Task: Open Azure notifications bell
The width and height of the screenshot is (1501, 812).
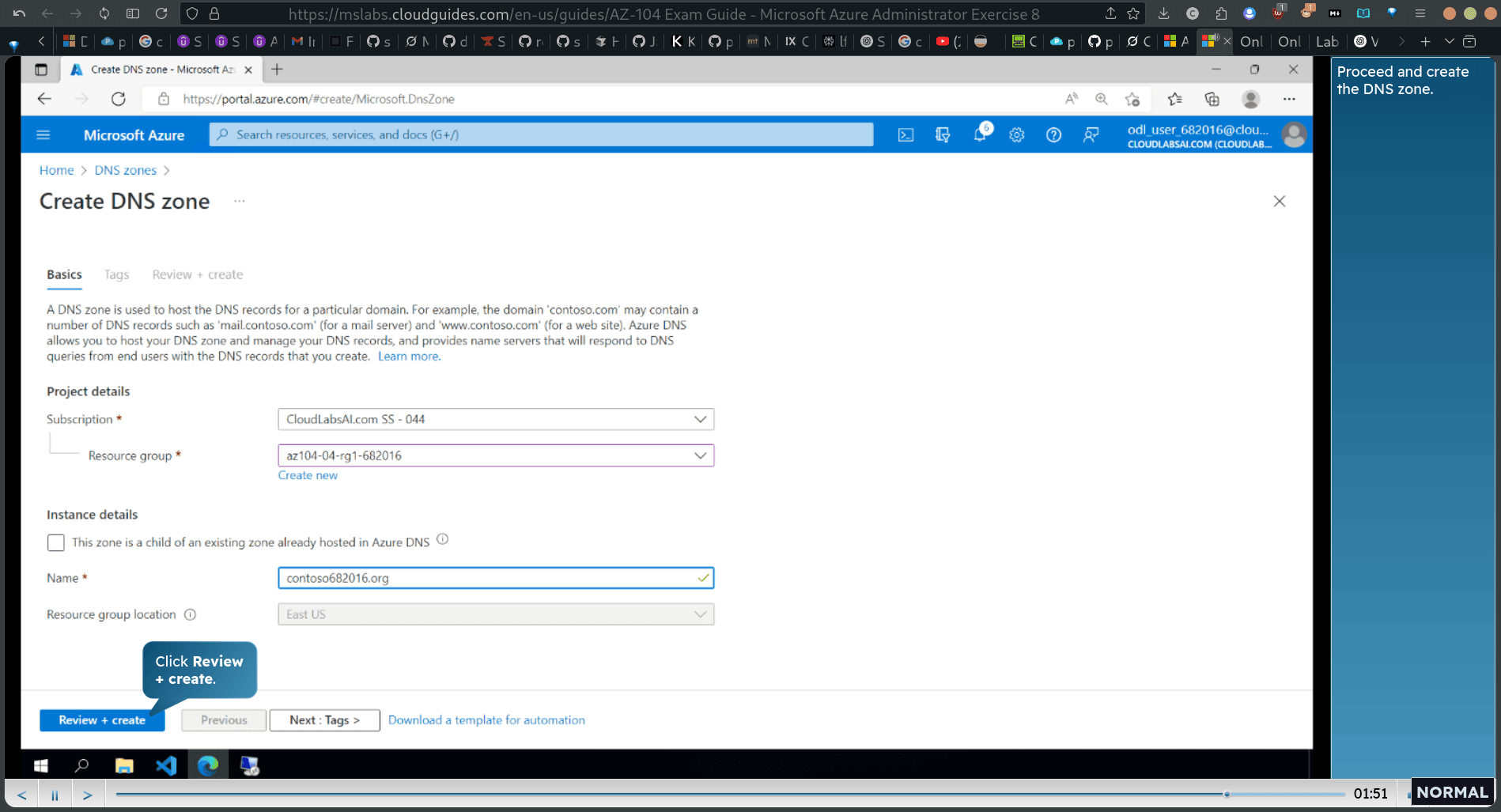Action: tap(980, 134)
